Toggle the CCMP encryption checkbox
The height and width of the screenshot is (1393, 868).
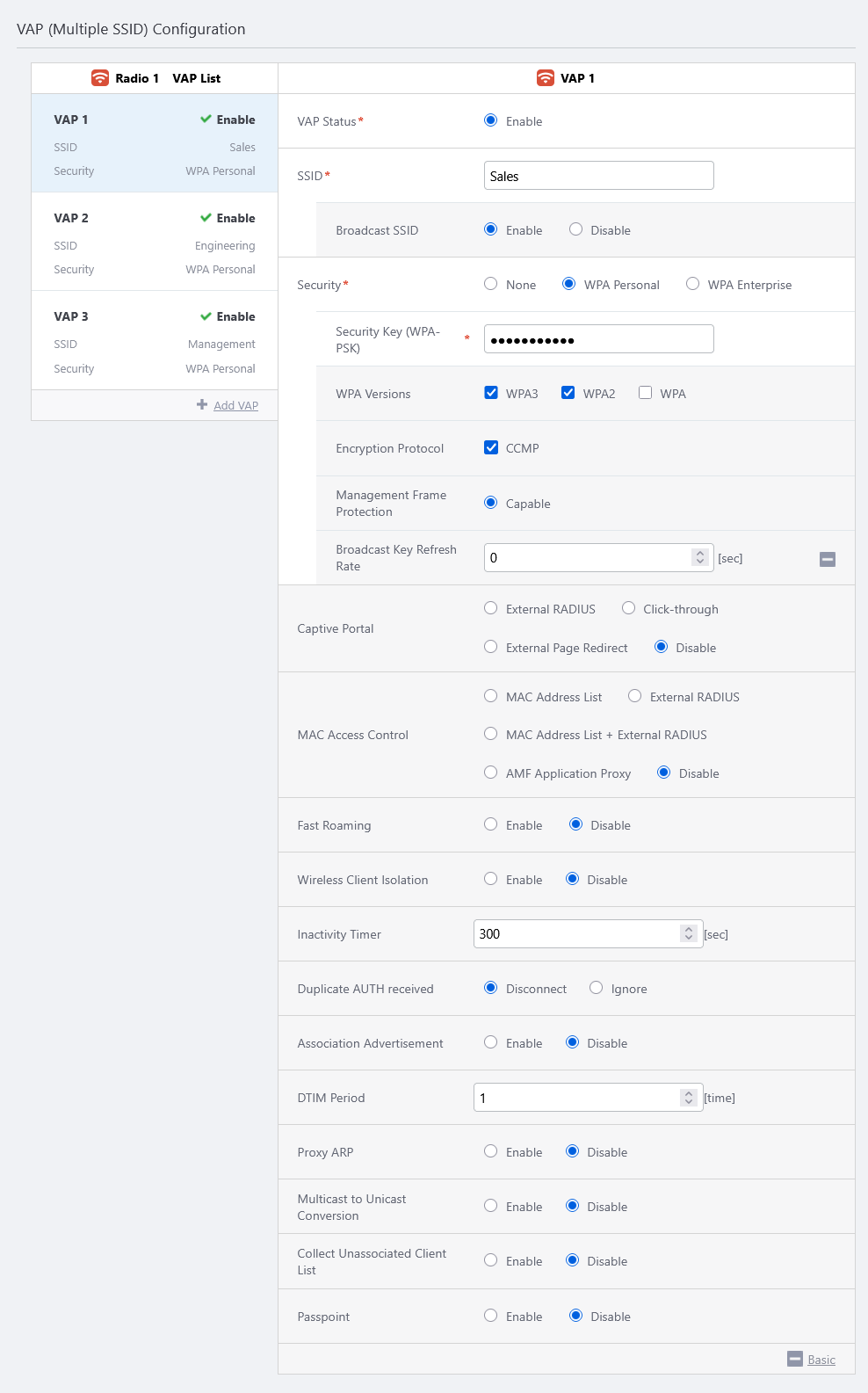(491, 447)
